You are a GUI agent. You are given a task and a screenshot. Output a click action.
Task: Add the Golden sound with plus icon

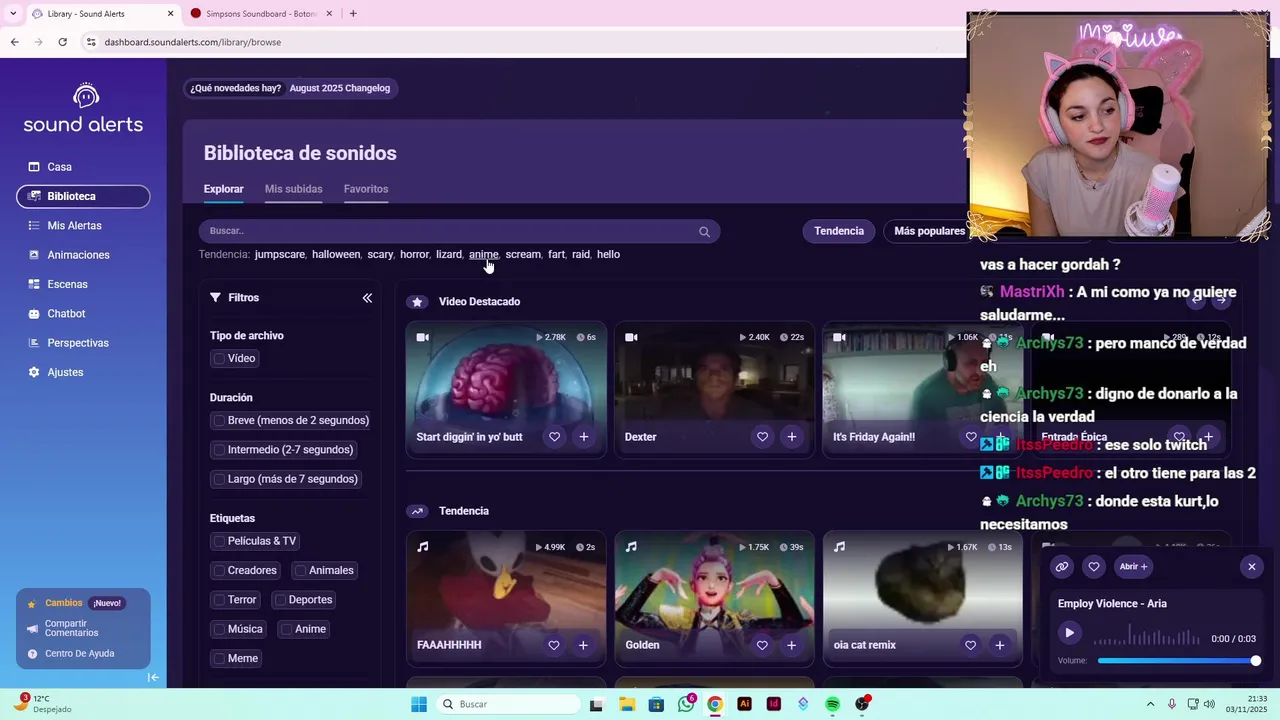[x=791, y=645]
